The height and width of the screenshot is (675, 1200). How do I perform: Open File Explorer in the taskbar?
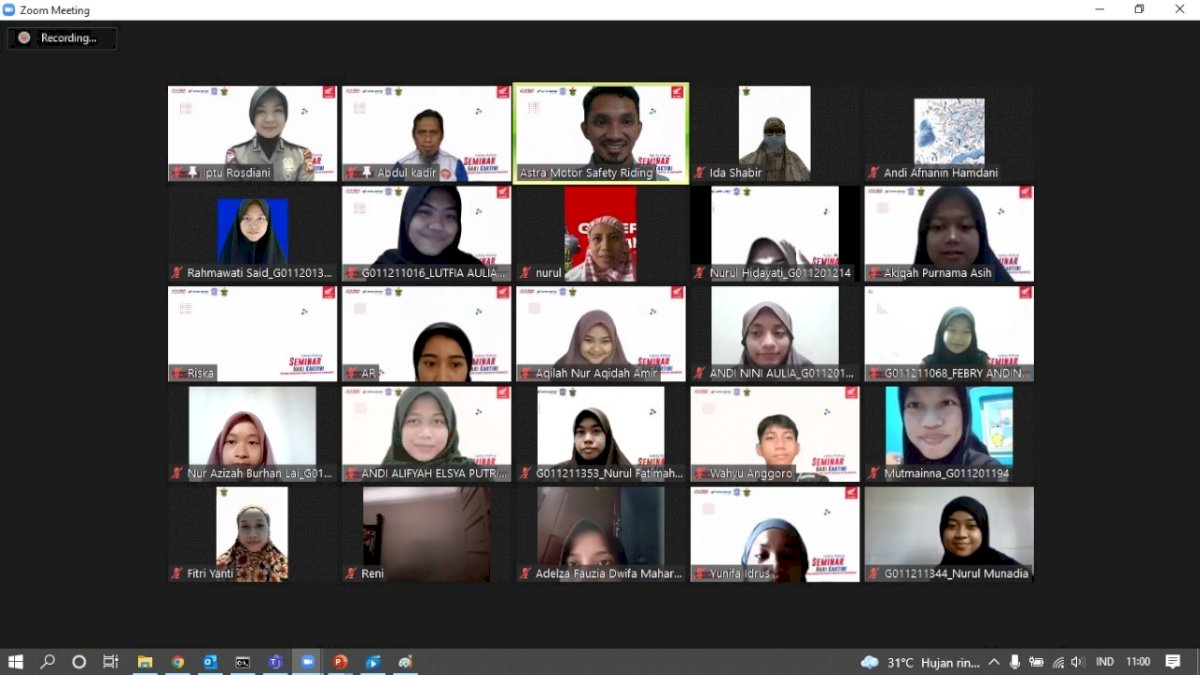click(145, 662)
